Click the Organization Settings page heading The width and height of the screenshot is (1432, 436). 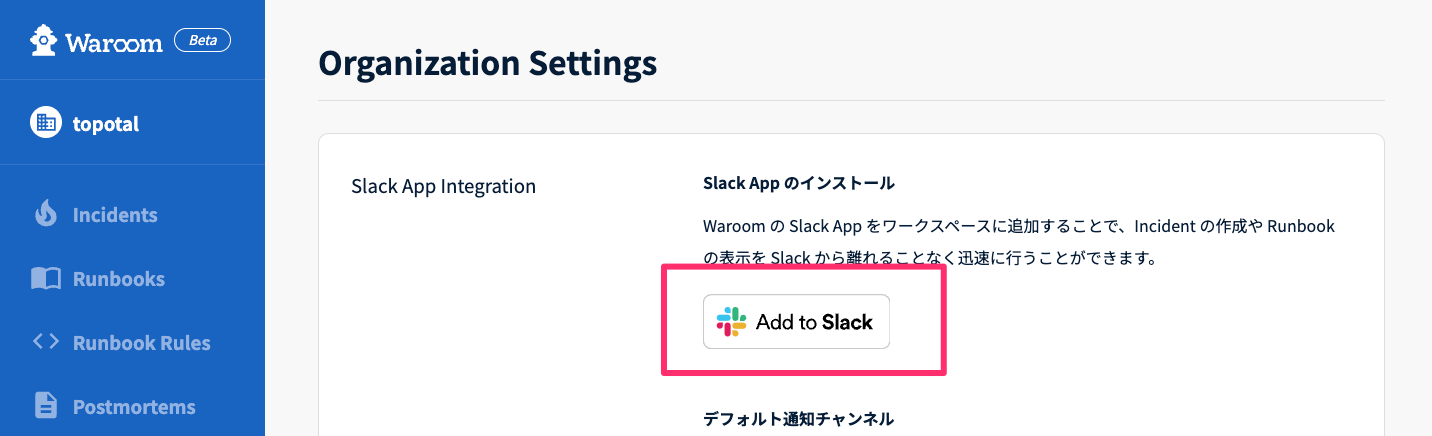pos(487,63)
